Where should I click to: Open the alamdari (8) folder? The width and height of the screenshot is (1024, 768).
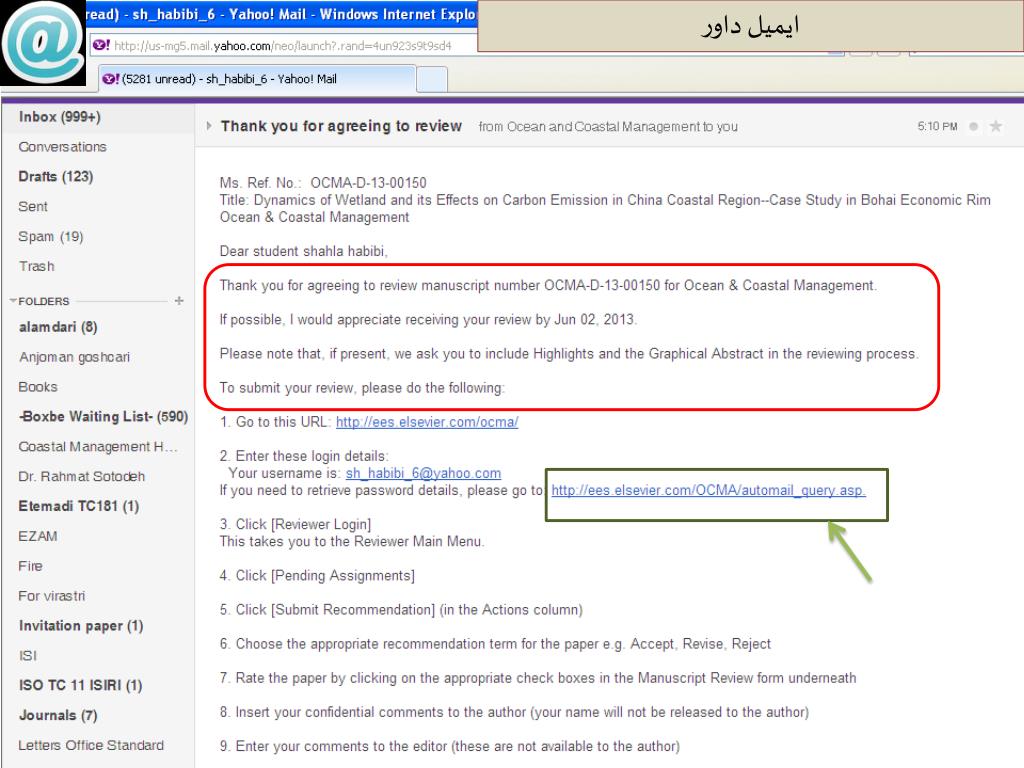click(x=58, y=327)
